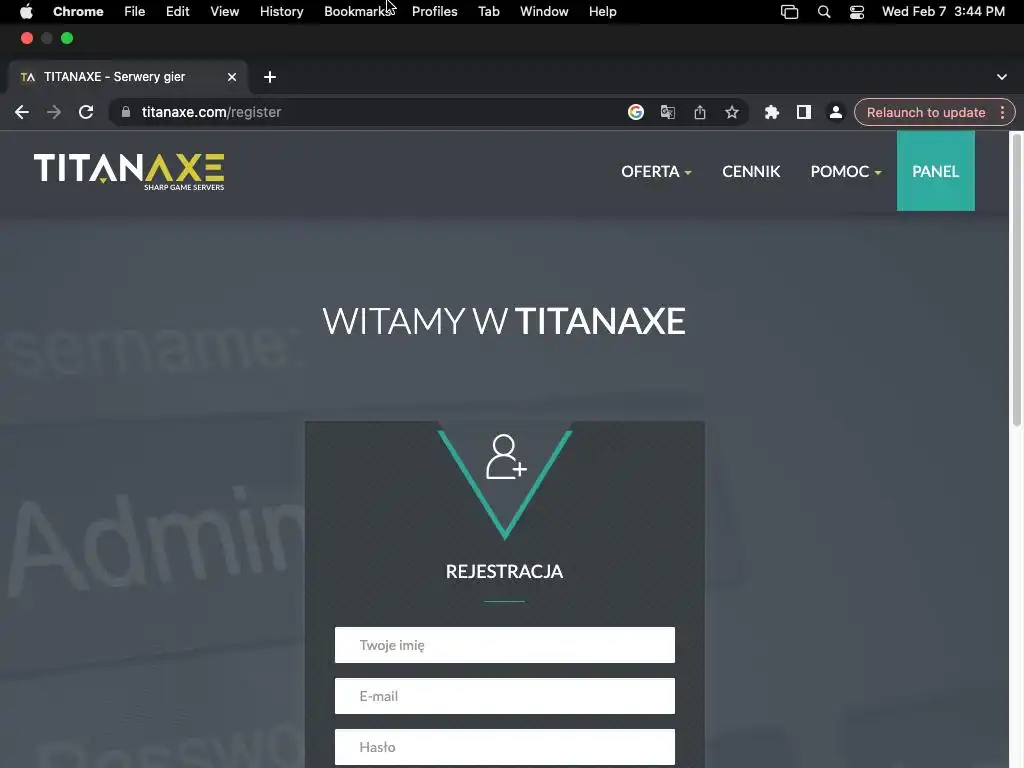Open the Google icon in address bar
Image resolution: width=1024 pixels, height=768 pixels.
(635, 112)
